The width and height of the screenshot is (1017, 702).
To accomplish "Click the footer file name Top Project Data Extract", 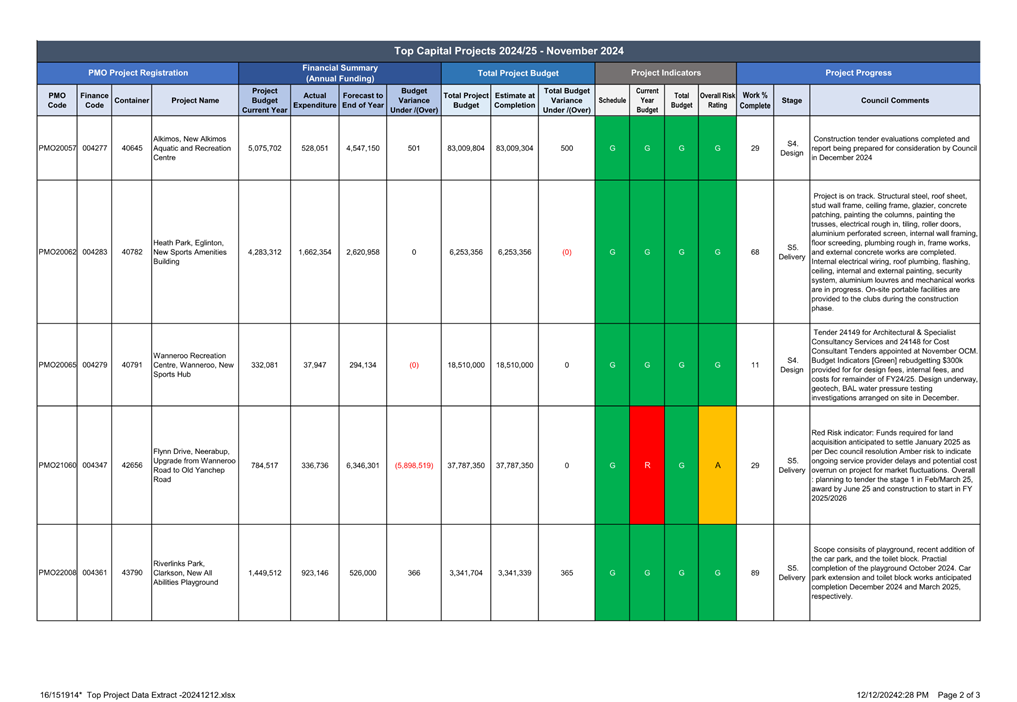I will tap(138, 694).
